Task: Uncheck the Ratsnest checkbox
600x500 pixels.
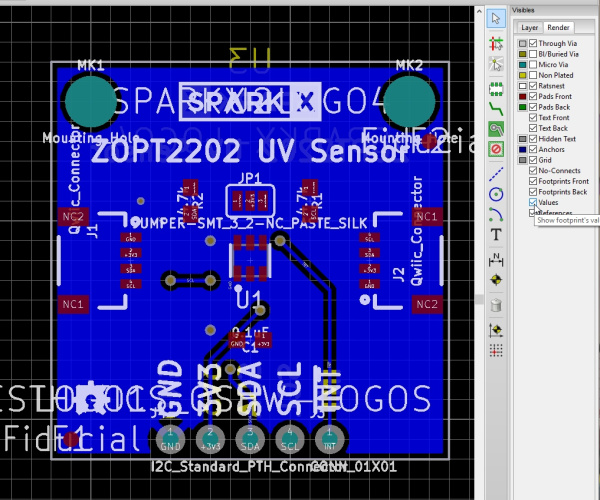Action: coord(533,86)
